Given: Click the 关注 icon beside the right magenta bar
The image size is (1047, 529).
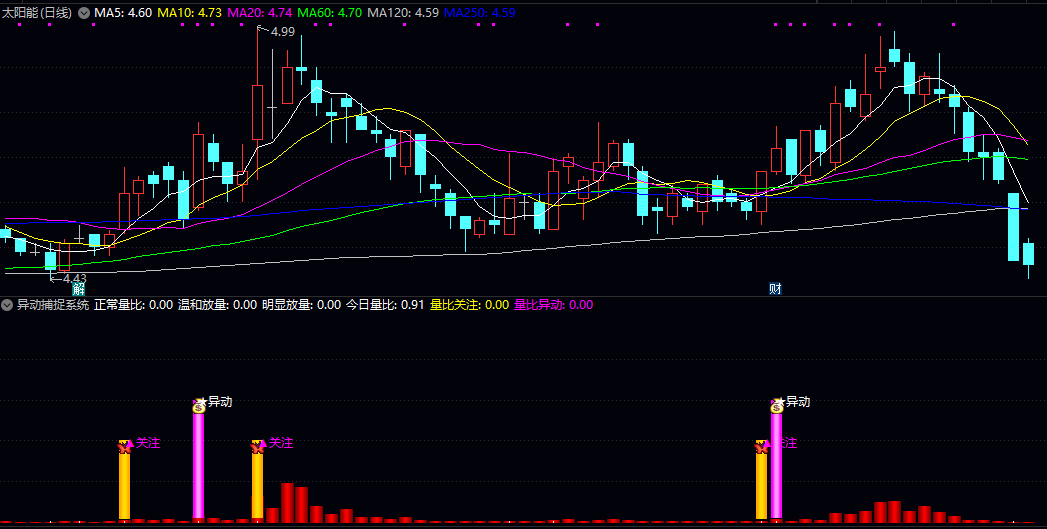Looking at the screenshot, I should [x=762, y=447].
